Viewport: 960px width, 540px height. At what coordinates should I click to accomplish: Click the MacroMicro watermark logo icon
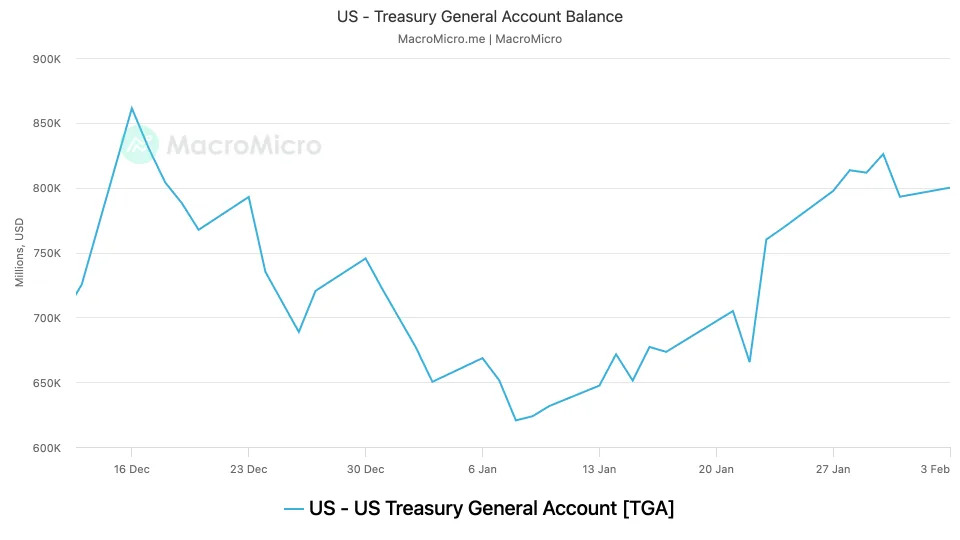[x=140, y=144]
